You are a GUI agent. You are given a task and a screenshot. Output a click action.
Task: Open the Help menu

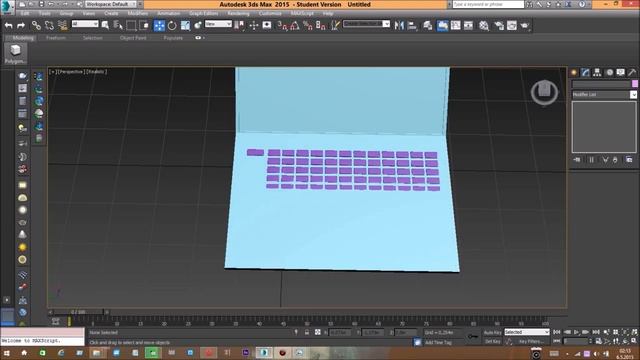(328, 13)
